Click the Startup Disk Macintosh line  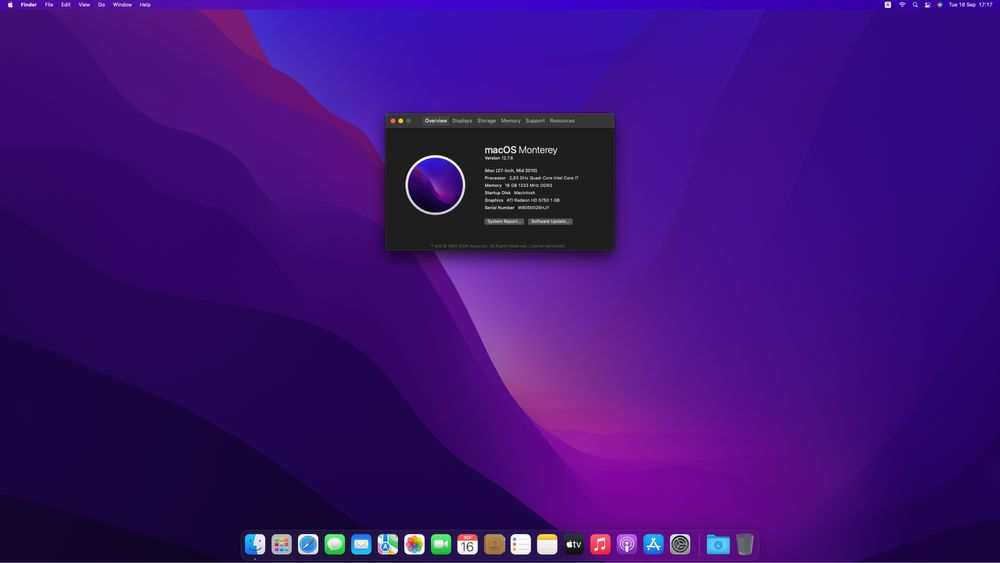point(510,193)
